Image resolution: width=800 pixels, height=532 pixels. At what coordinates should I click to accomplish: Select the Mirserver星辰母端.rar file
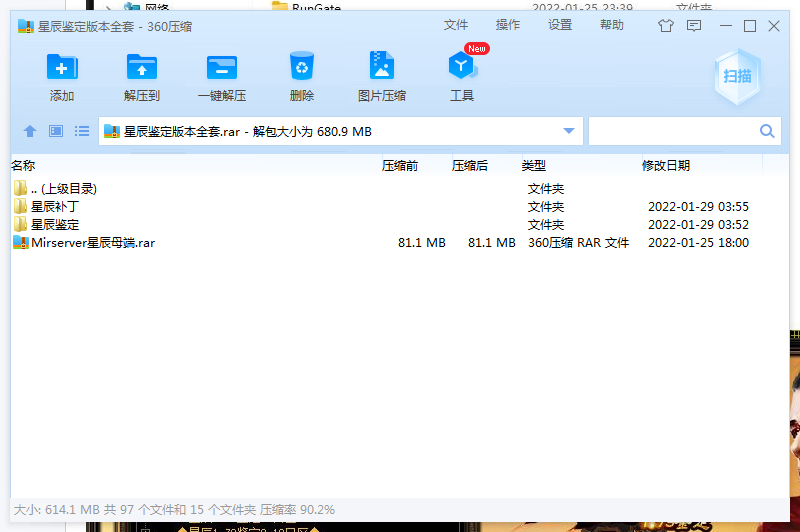click(93, 242)
